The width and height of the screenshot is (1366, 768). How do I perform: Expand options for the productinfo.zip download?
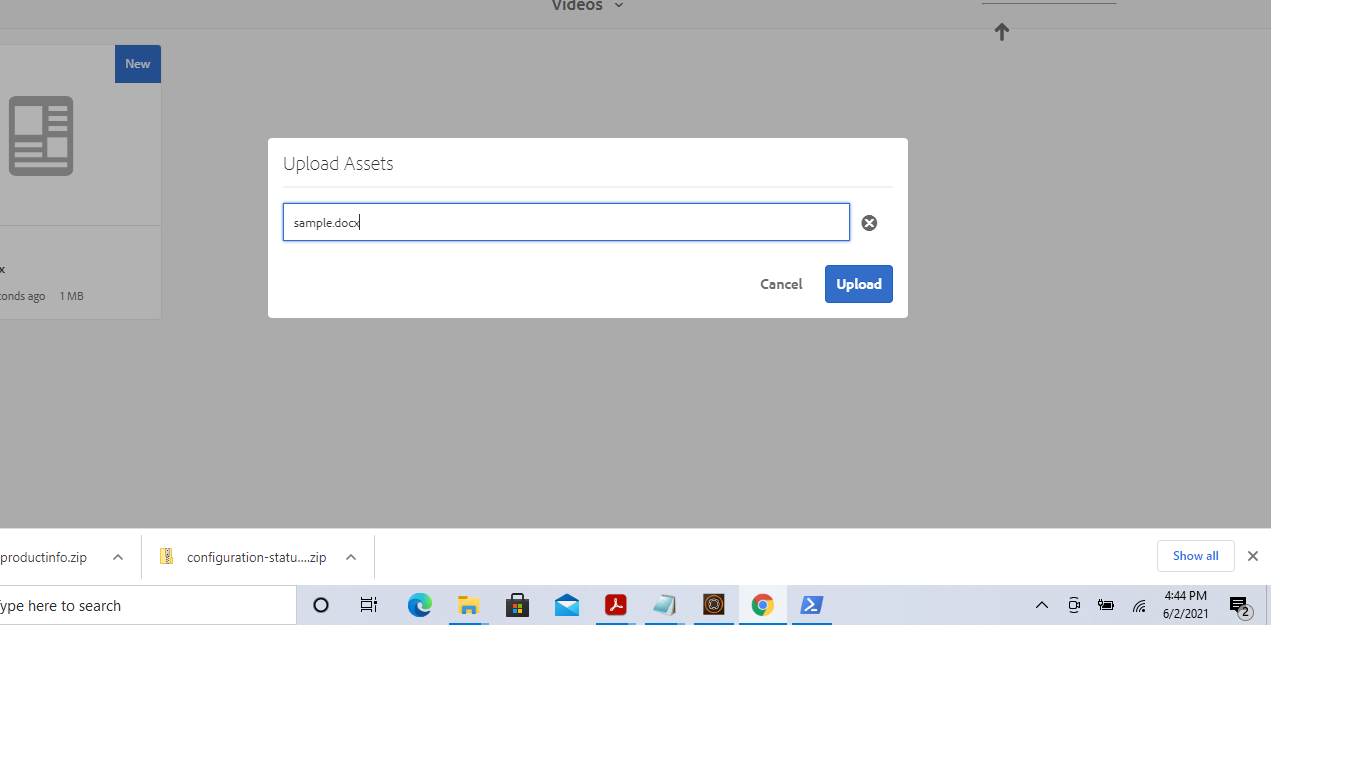click(117, 556)
